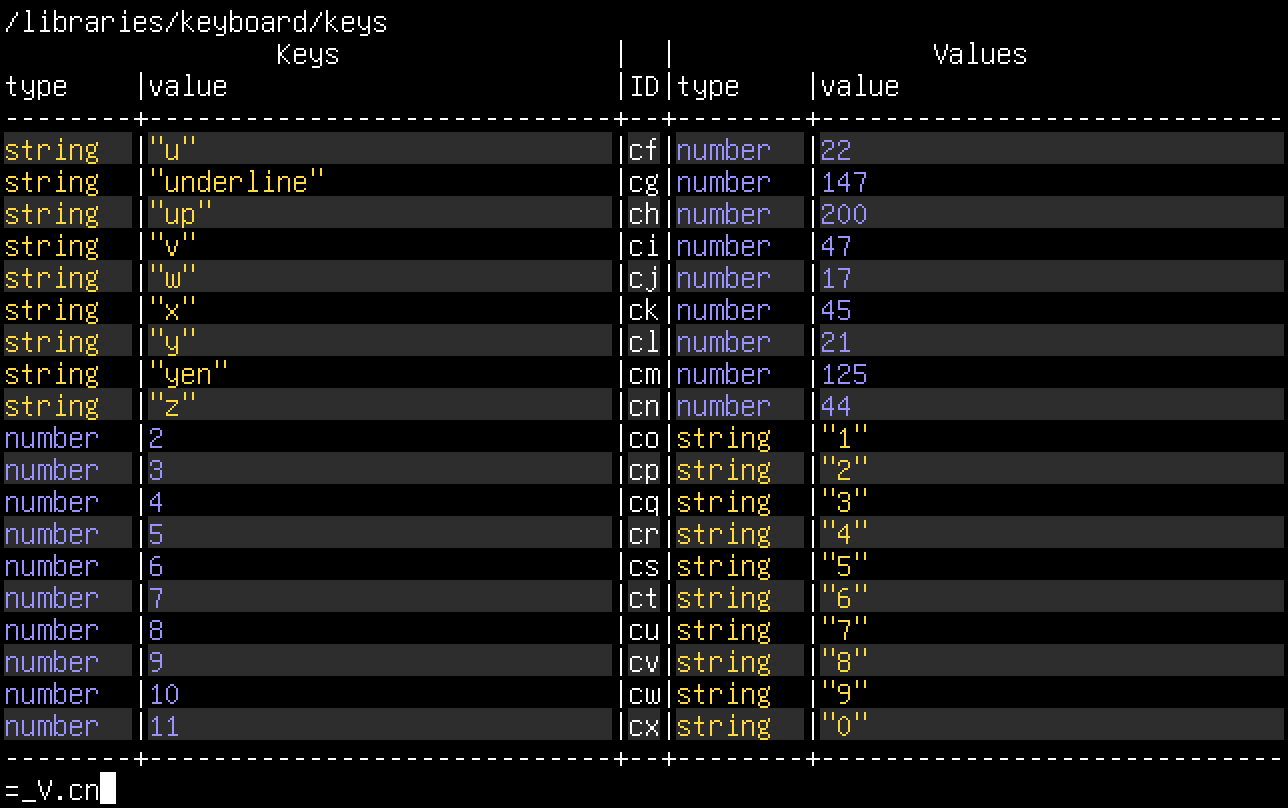The width and height of the screenshot is (1288, 808).
Task: Click the ID column header
Action: 644,86
